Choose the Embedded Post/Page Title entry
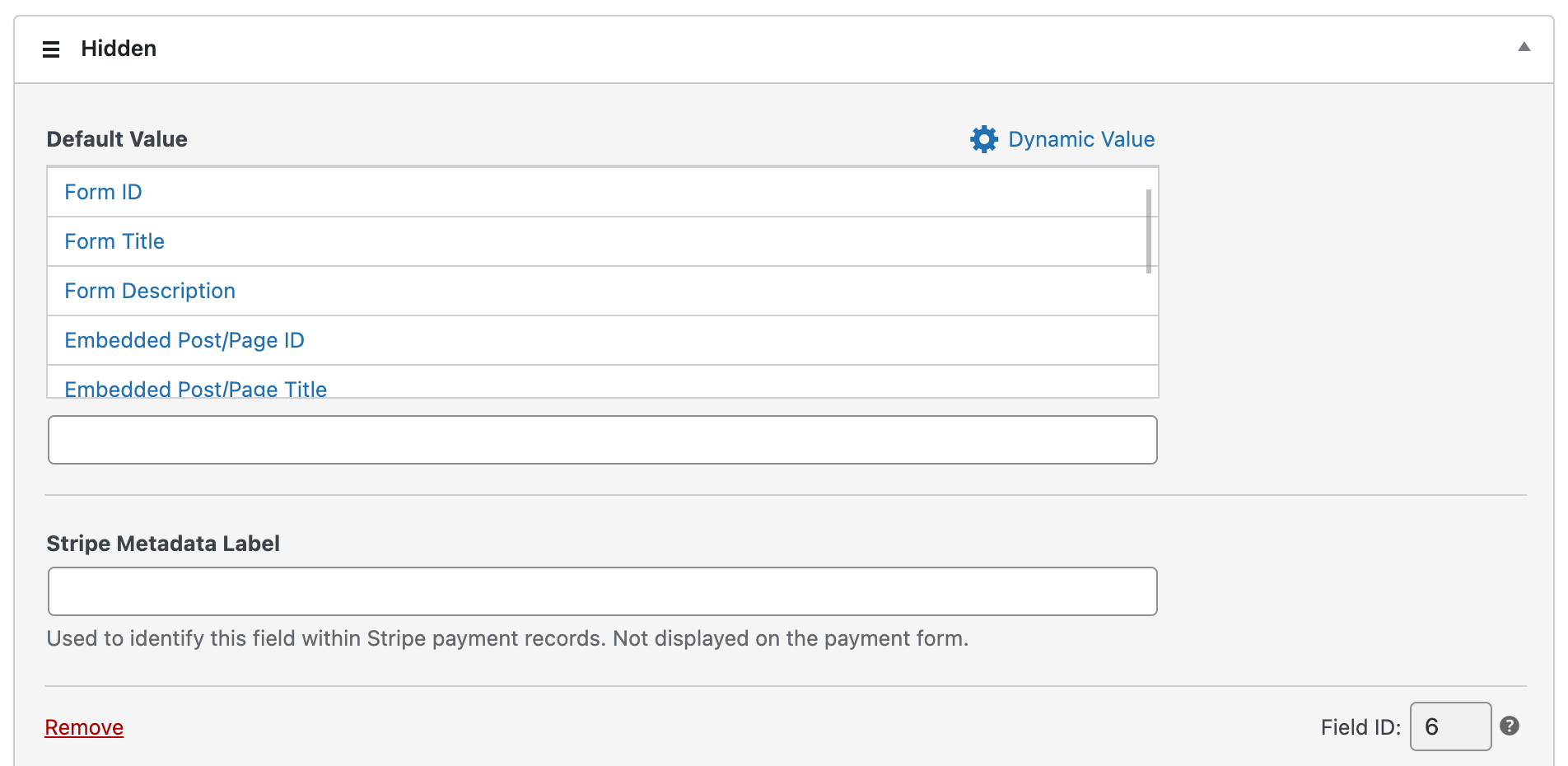Screen dimensions: 1568x766 pyautogui.click(x=195, y=389)
